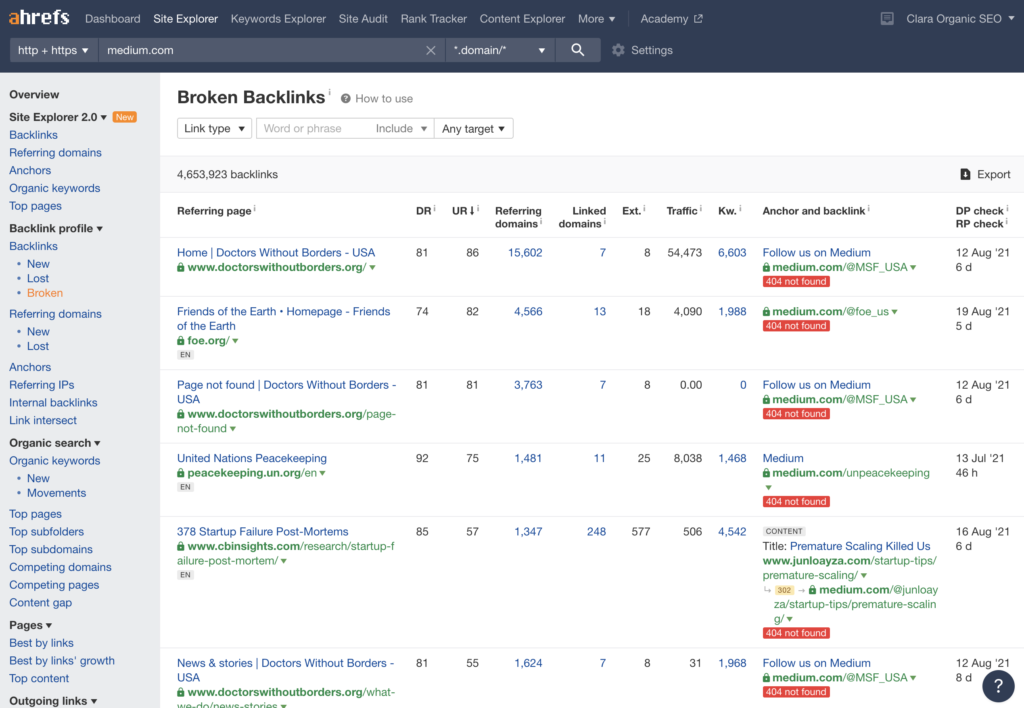Click the Referring page info icon
Viewport: 1024px width, 708px height.
[x=255, y=208]
